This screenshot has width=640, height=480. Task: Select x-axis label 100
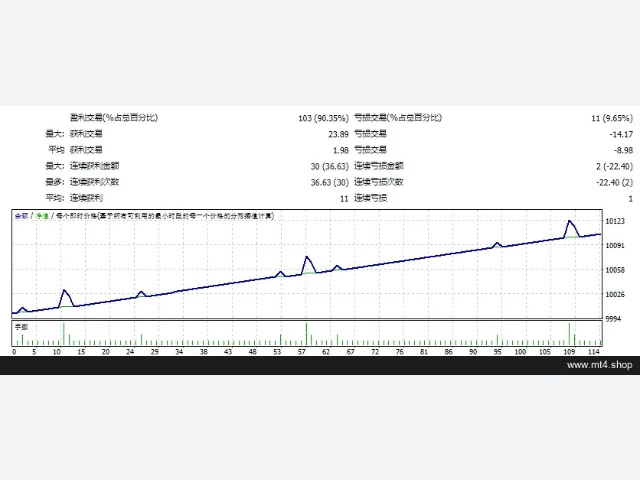pyautogui.click(x=520, y=352)
